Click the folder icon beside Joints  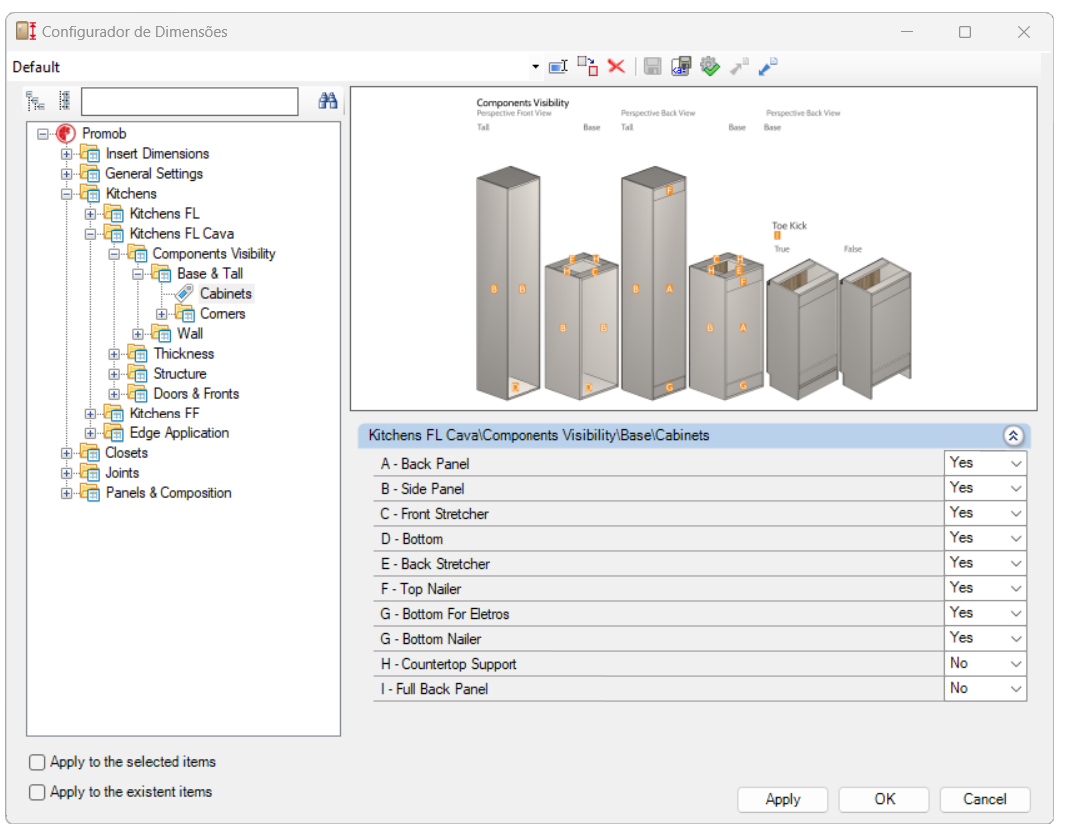coord(90,473)
